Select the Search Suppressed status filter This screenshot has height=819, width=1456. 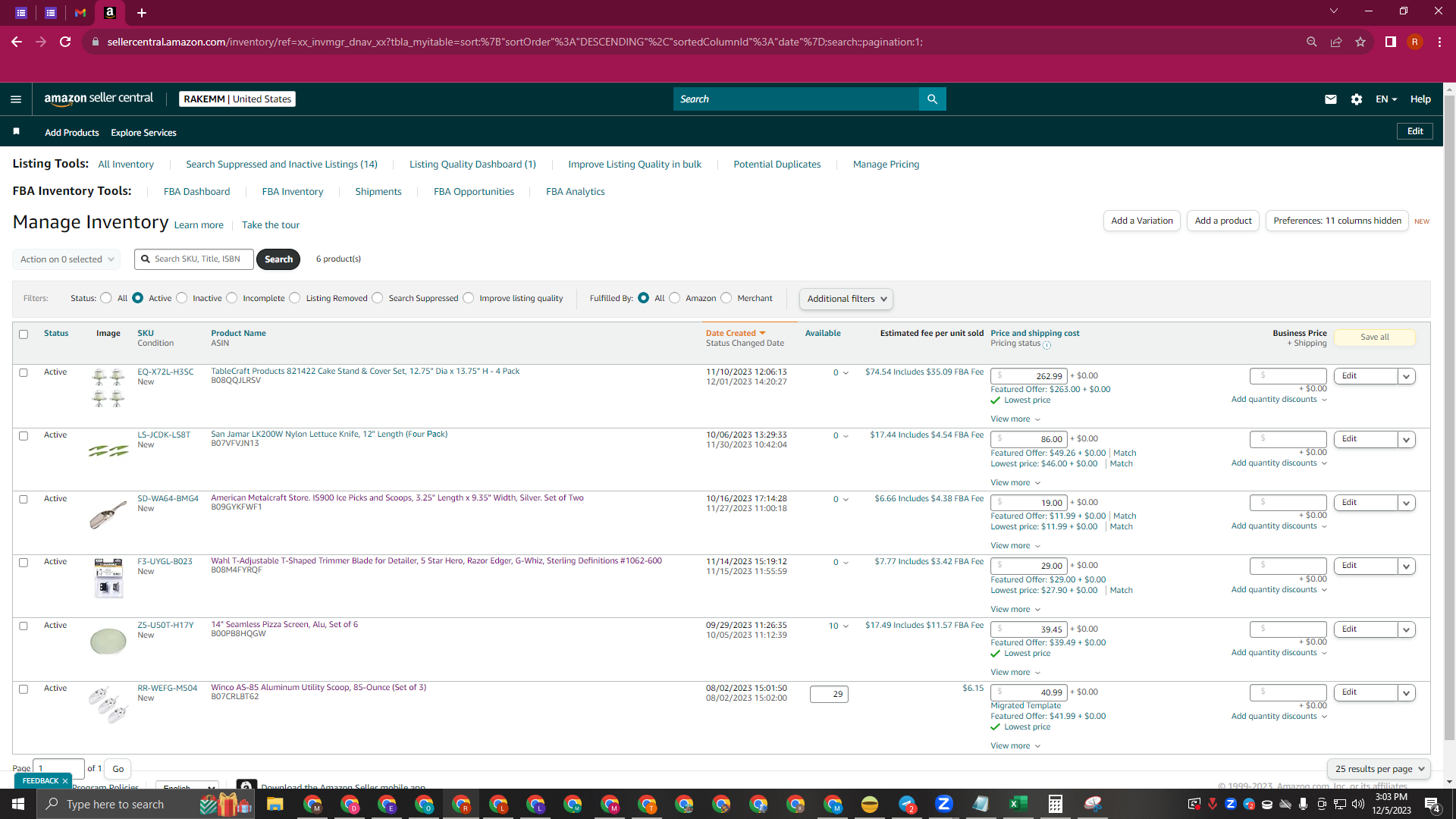378,298
